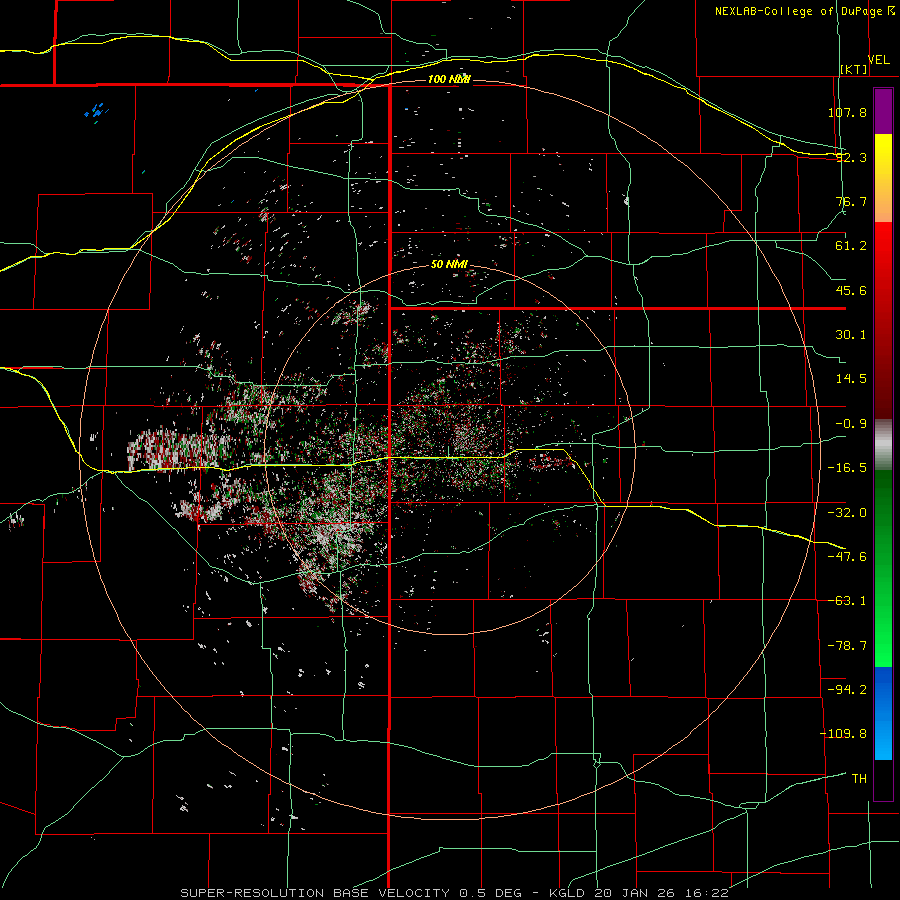
Task: Click the -32.0 value on the velocity scale
Action: pyautogui.click(x=847, y=513)
